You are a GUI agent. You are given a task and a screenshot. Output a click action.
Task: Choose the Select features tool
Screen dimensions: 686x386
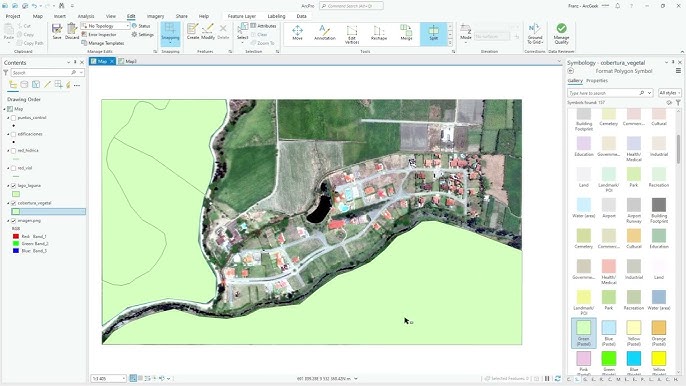coord(242,32)
